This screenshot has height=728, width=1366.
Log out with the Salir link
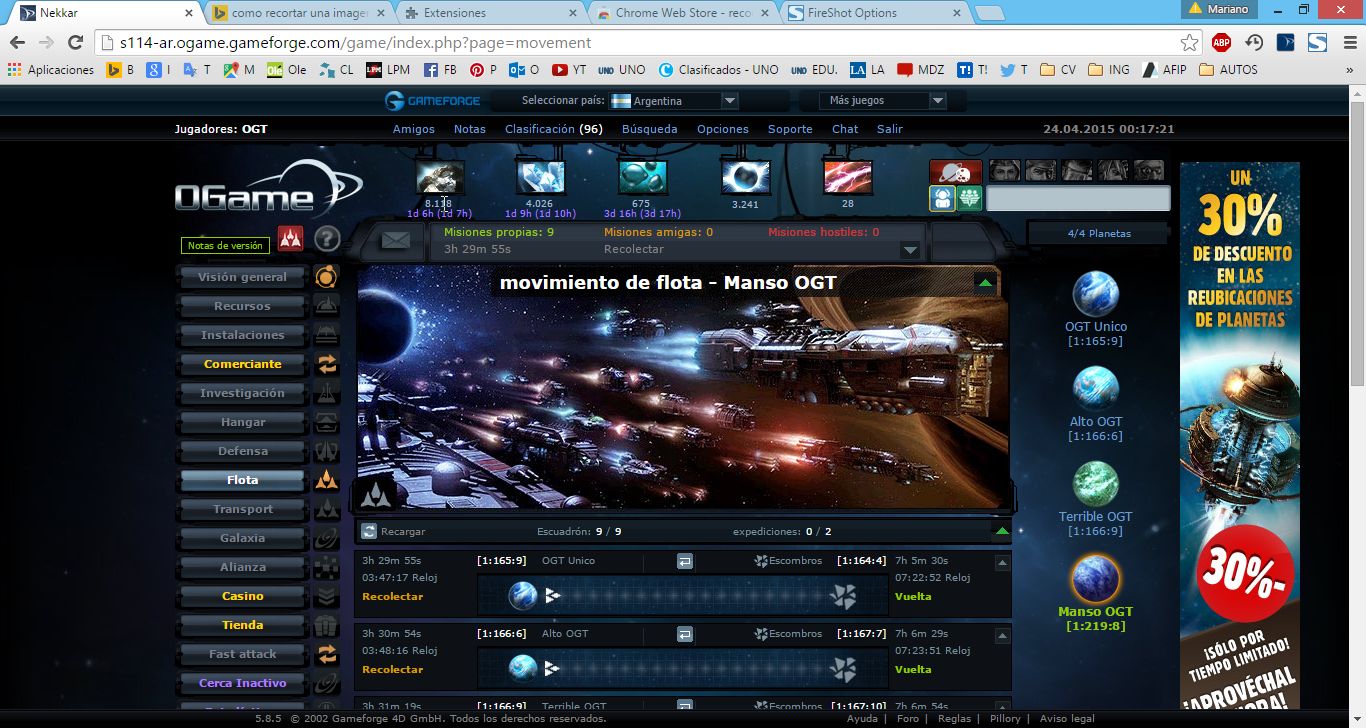[890, 129]
